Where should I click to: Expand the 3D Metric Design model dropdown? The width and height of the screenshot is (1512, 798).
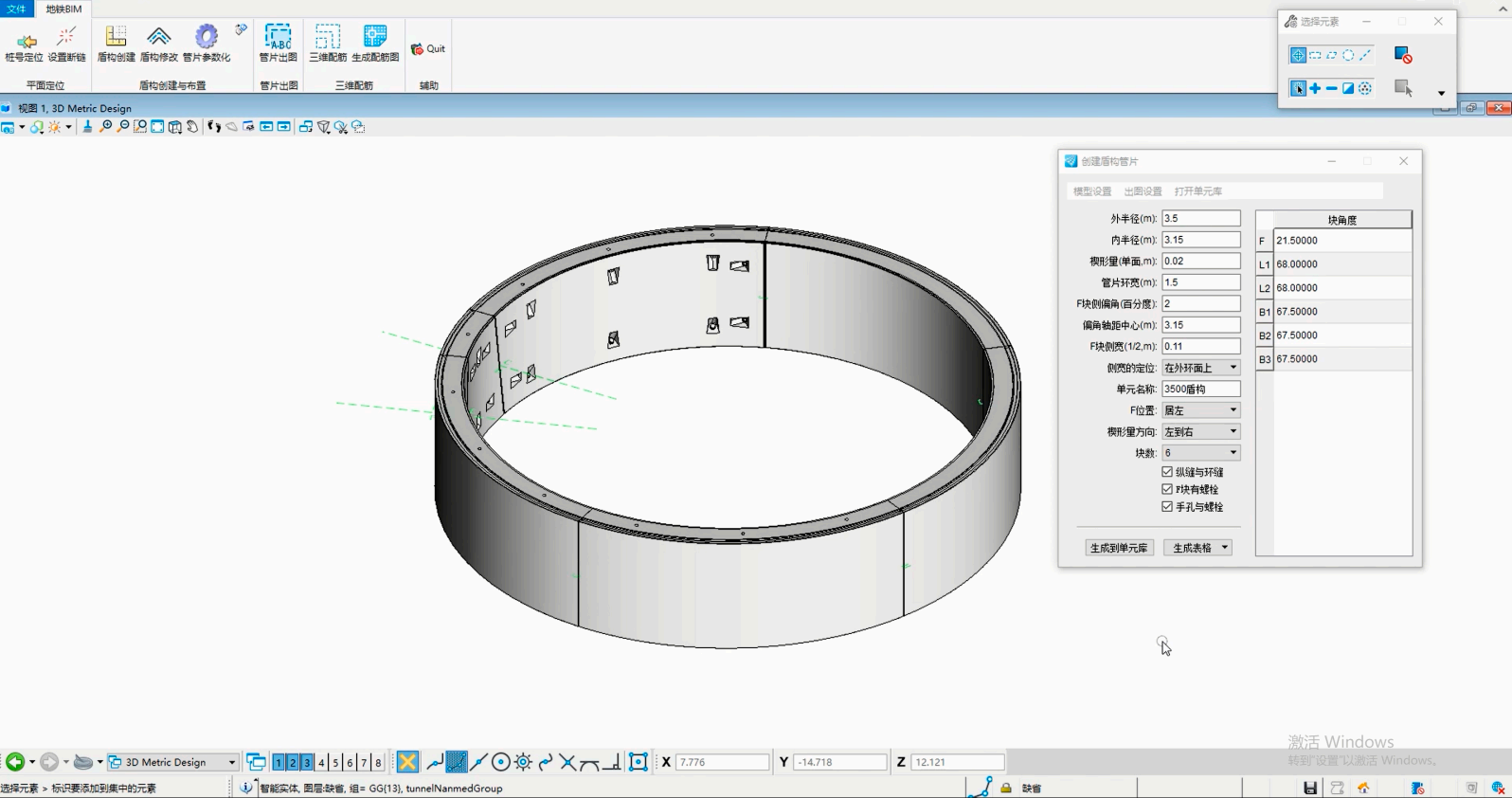tap(231, 762)
